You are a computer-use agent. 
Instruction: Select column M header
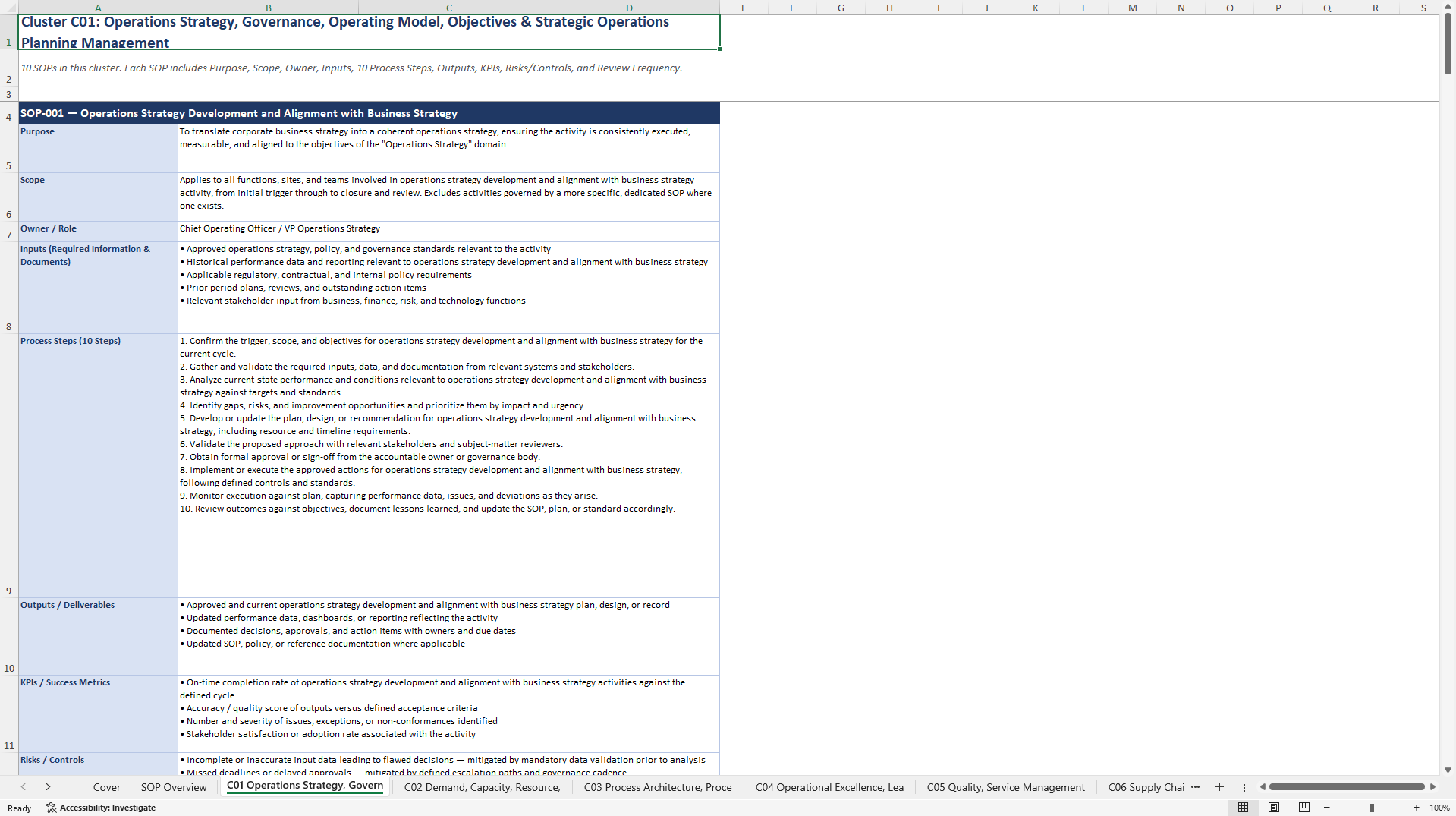point(1132,8)
